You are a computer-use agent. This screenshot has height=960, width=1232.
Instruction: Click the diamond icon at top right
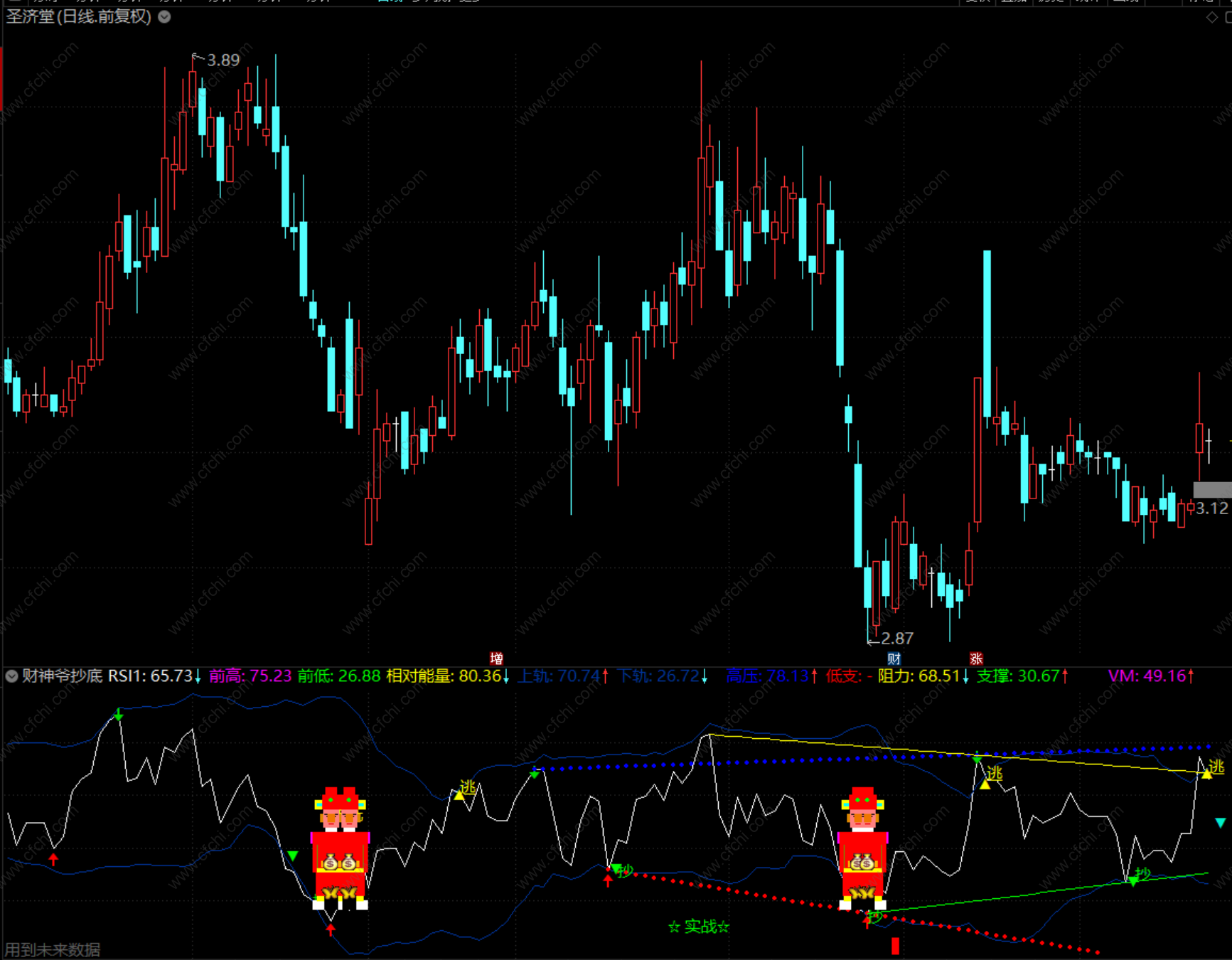1212,17
